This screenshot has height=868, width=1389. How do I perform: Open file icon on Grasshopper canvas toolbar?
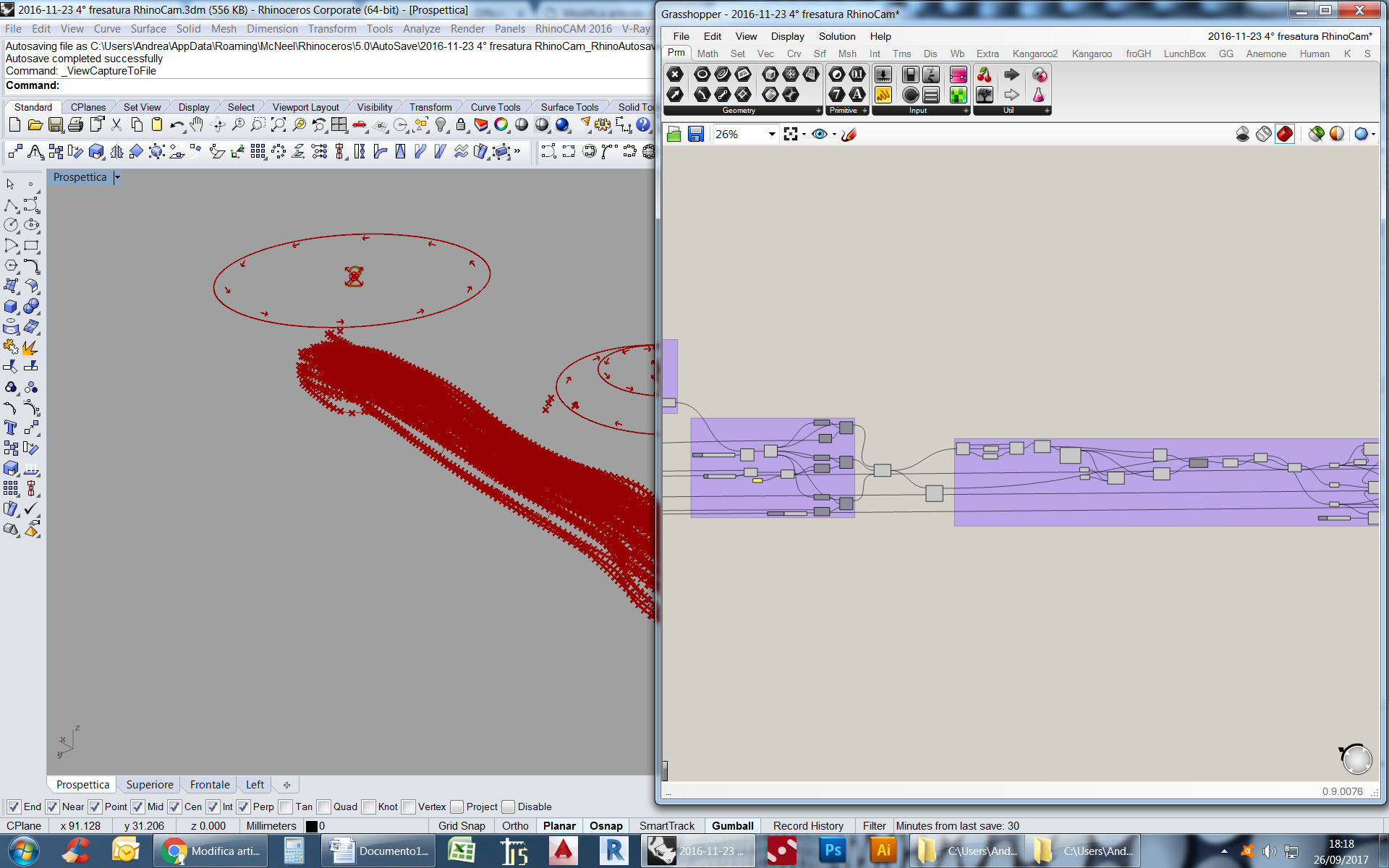[674, 134]
